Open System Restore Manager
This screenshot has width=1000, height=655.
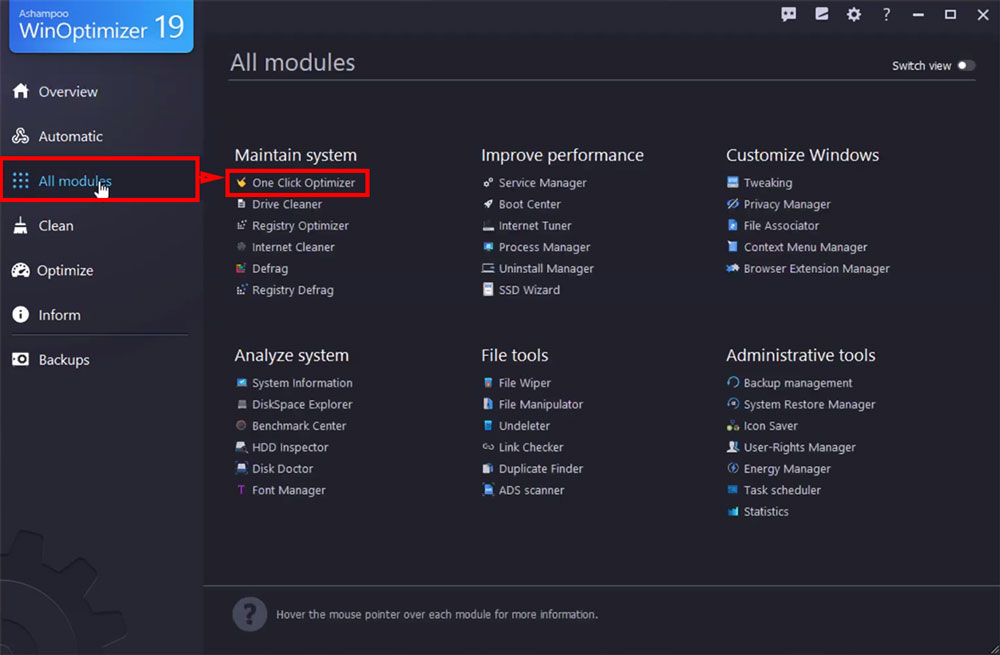[x=809, y=405]
